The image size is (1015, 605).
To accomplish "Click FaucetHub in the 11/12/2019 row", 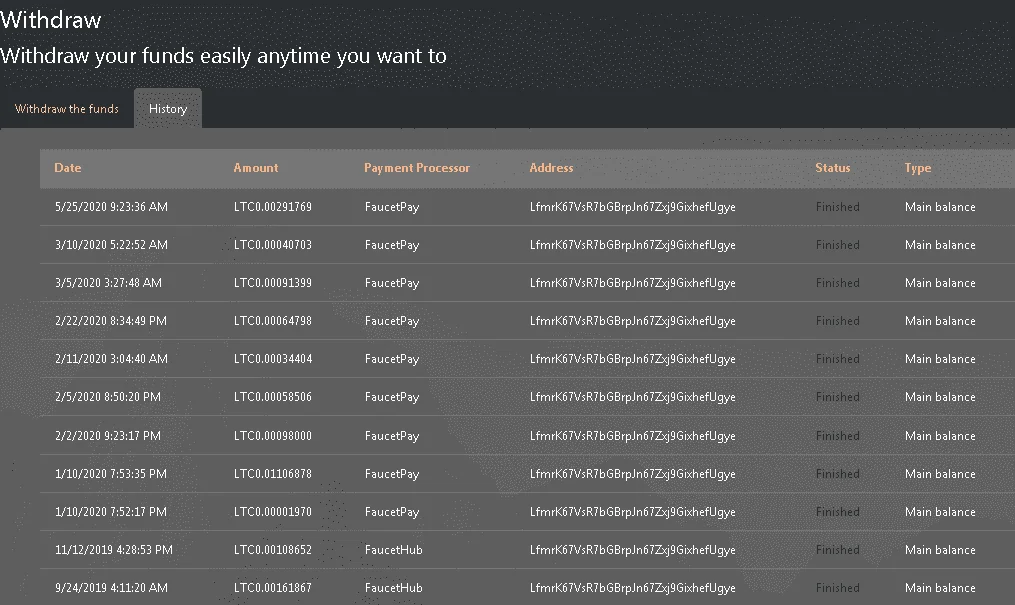I will coord(394,550).
